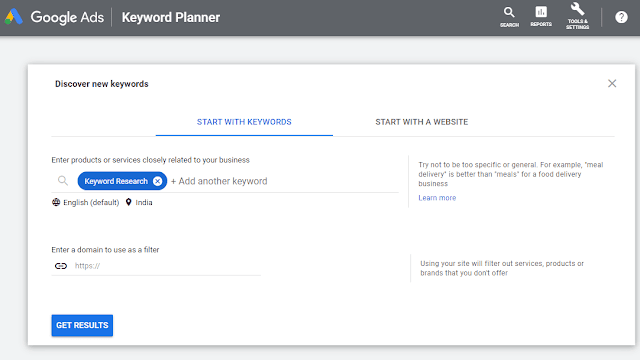Click the magnifier icon in keyword field
This screenshot has height=360, width=640.
62,180
